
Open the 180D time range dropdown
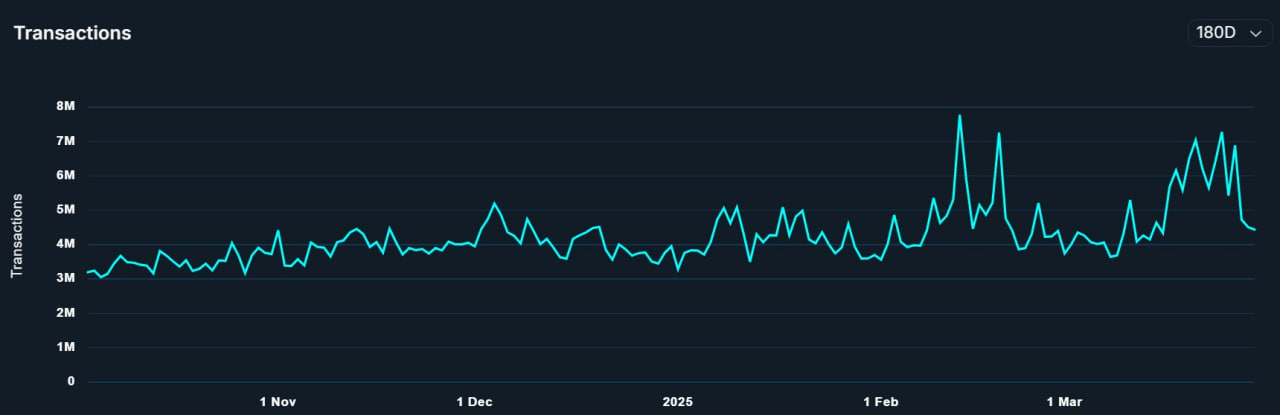tap(1229, 33)
